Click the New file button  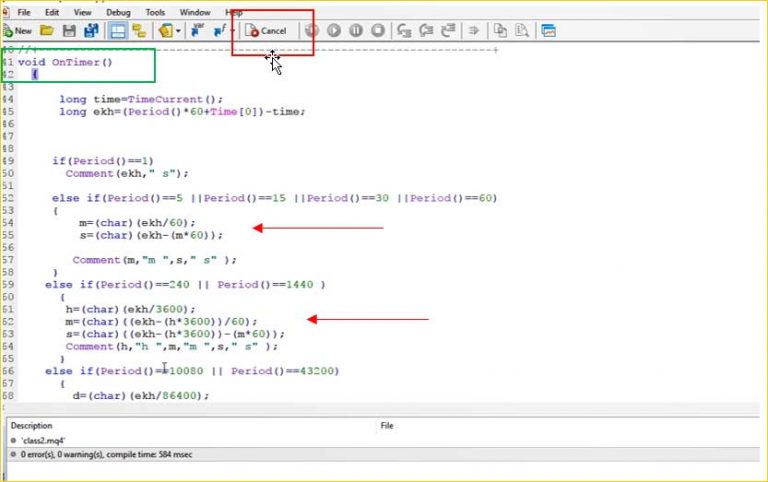tap(18, 31)
